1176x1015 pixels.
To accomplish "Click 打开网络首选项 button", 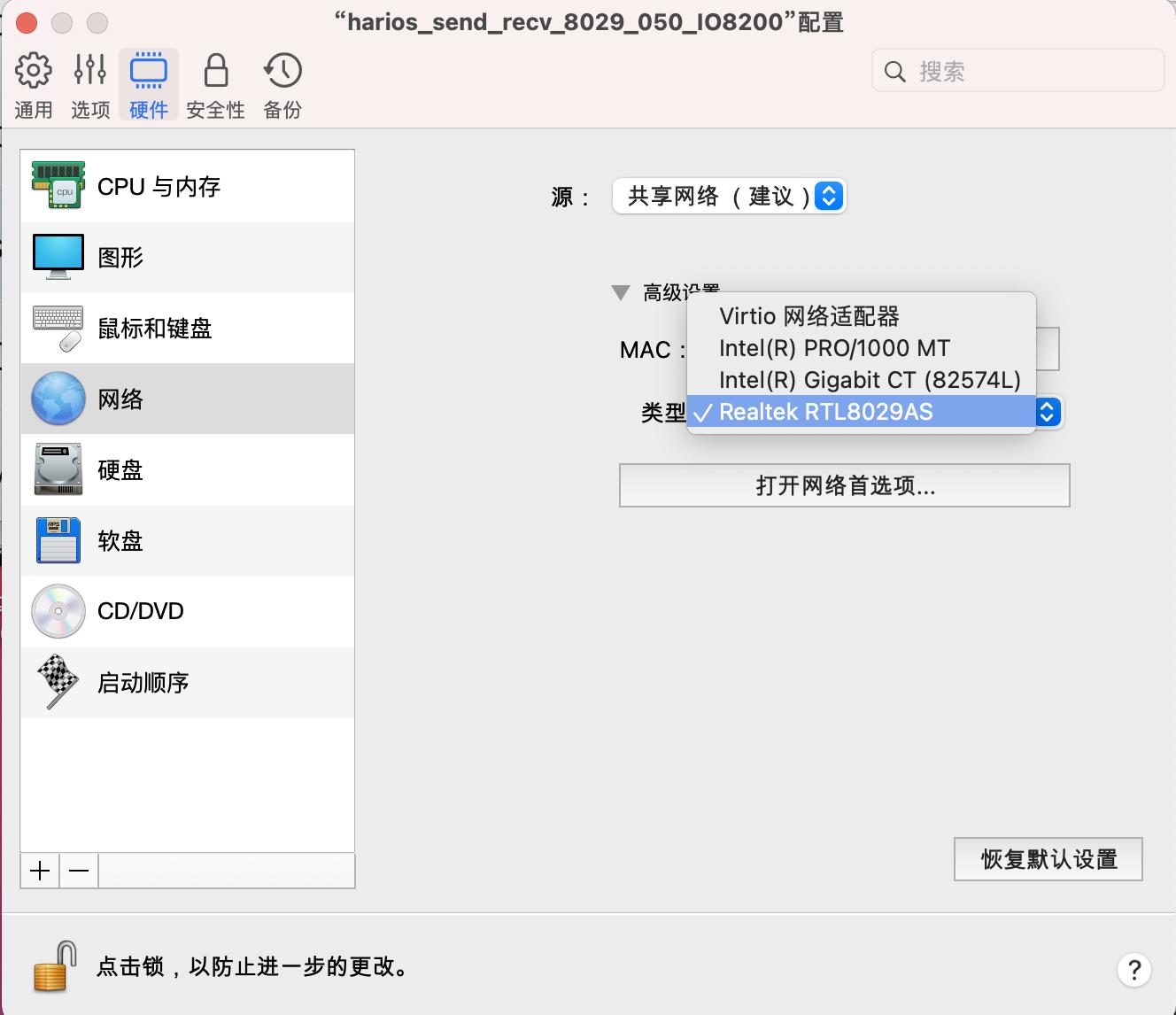I will (x=842, y=485).
